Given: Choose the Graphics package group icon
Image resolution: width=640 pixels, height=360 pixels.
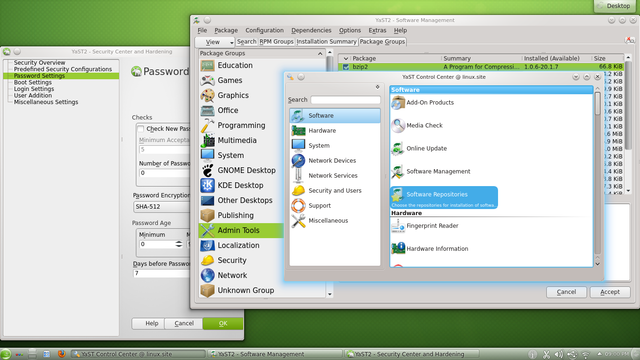Looking at the screenshot, I should pos(207,96).
